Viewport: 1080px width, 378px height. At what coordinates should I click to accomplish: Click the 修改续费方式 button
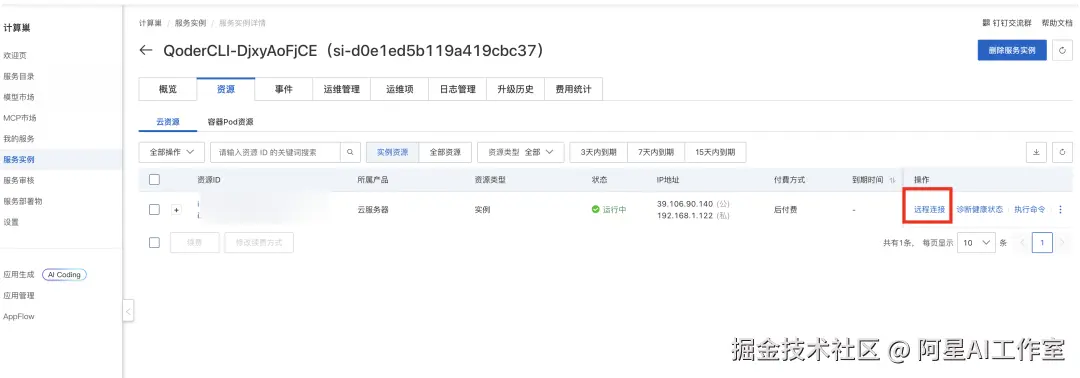coord(259,242)
